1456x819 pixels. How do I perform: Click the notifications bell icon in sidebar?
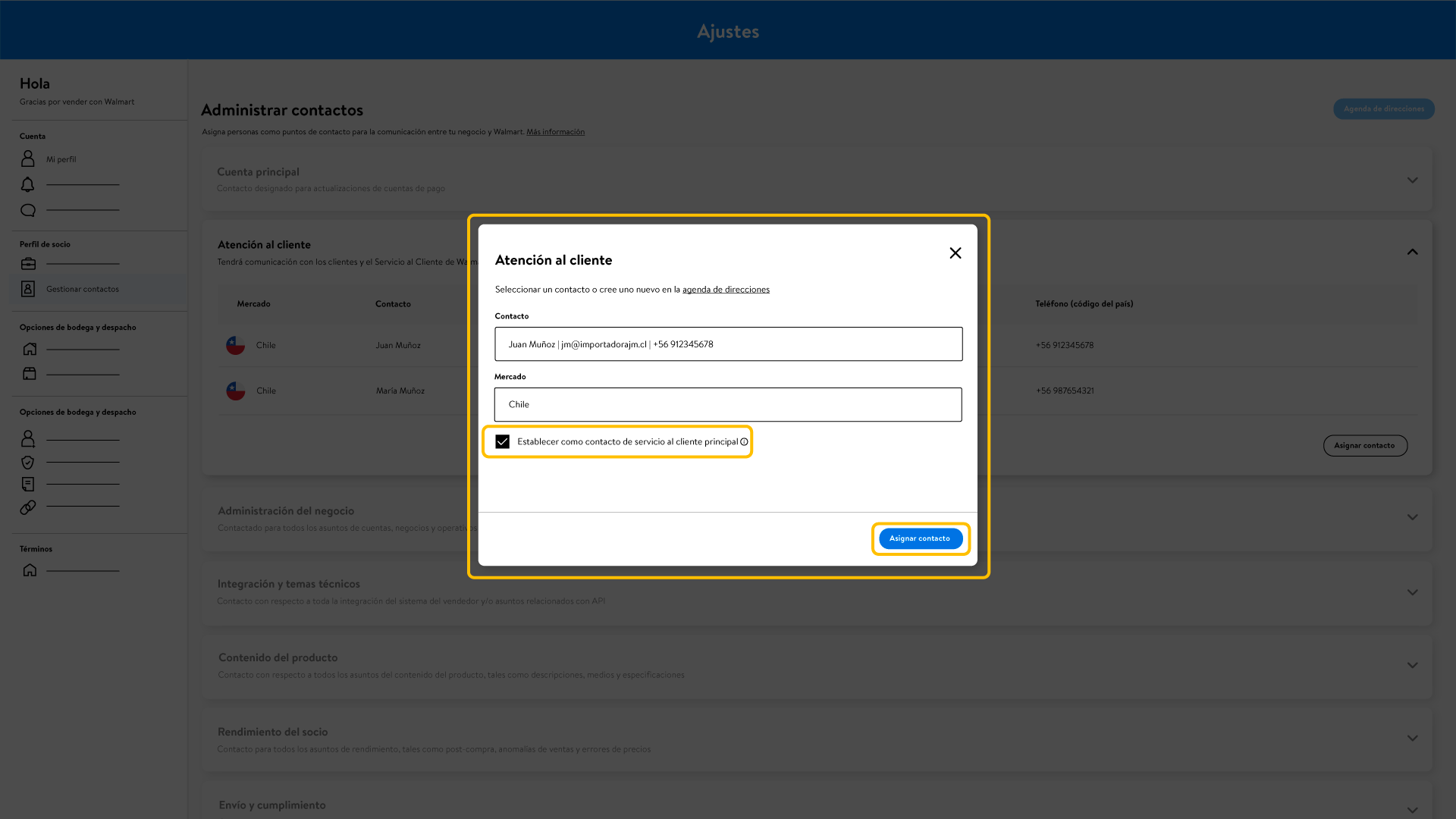28,184
